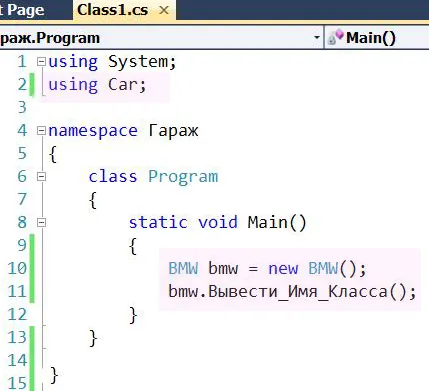Click the 'new' keyword on line 10
Screen dimensions: 429x391
click(283, 269)
